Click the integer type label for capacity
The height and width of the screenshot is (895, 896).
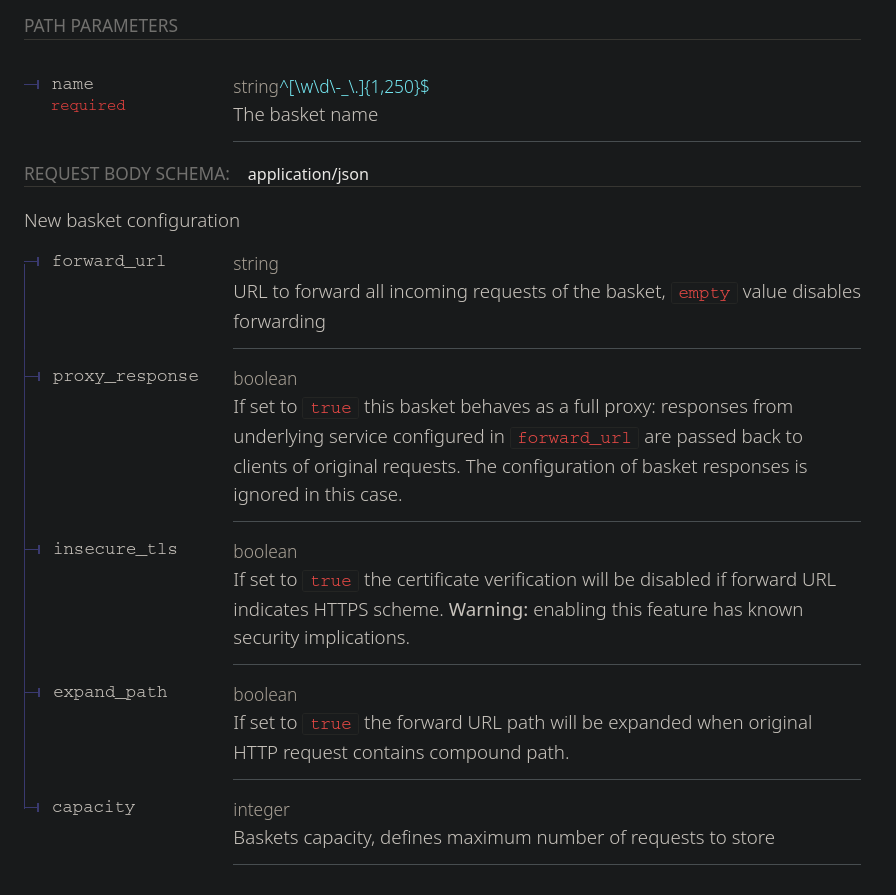(x=261, y=810)
